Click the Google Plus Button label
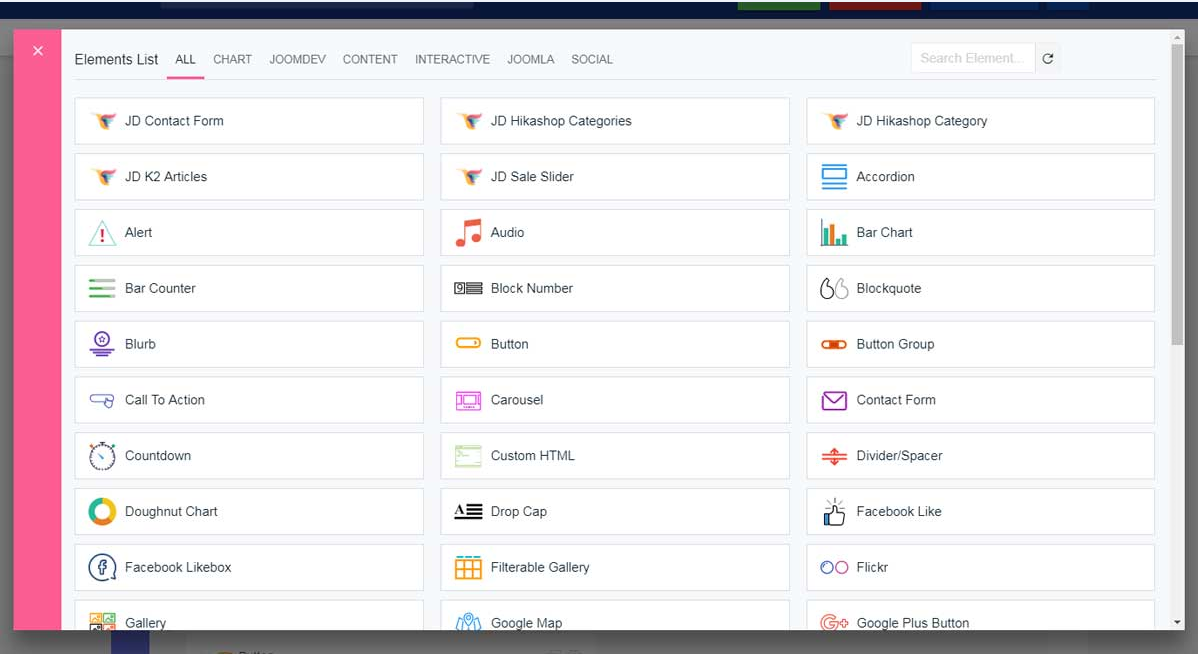Viewport: 1198px width, 654px height. [913, 623]
